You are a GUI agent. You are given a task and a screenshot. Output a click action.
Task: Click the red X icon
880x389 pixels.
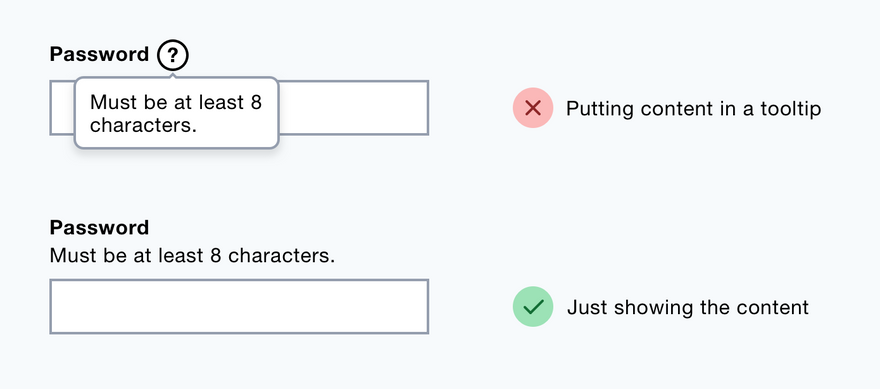click(533, 108)
